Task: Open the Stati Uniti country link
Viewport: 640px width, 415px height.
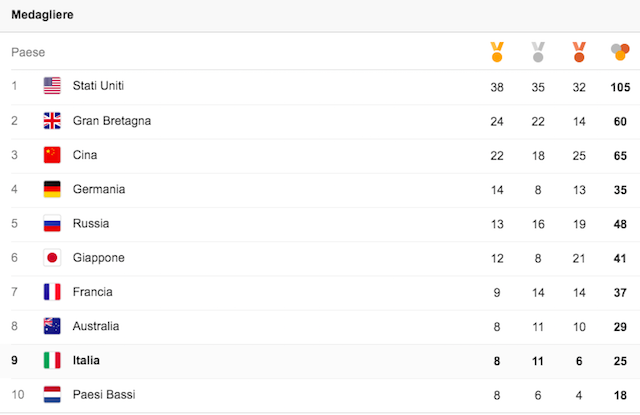Action: pos(98,87)
